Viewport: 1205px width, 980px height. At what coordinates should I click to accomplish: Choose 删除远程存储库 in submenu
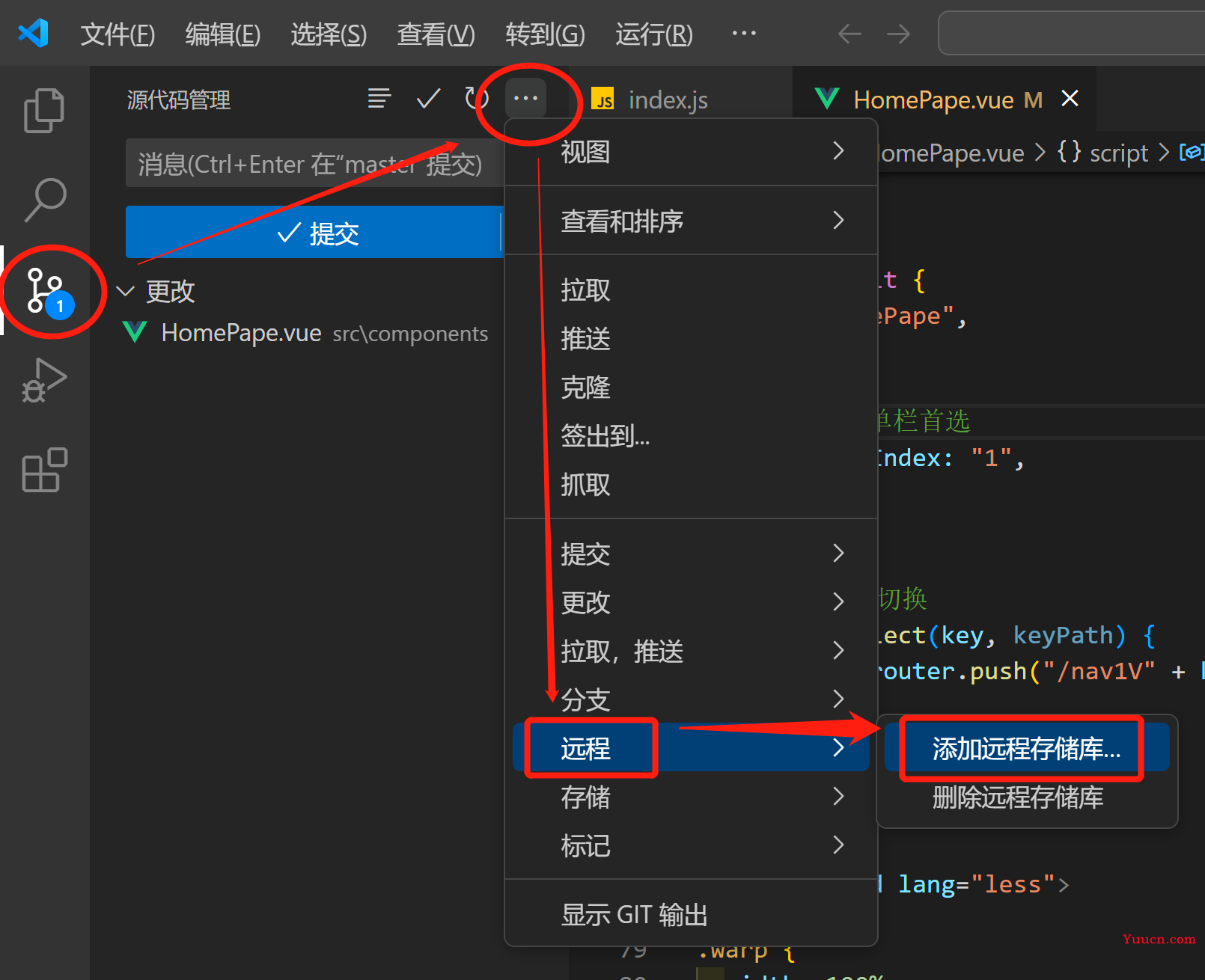(1027, 797)
